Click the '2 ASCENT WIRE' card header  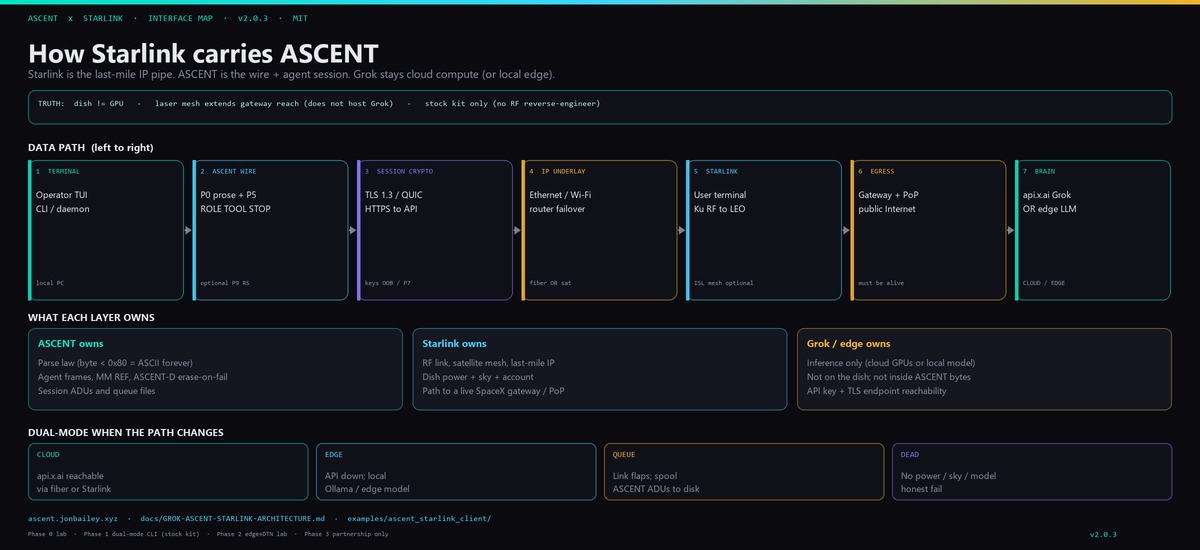[228, 172]
